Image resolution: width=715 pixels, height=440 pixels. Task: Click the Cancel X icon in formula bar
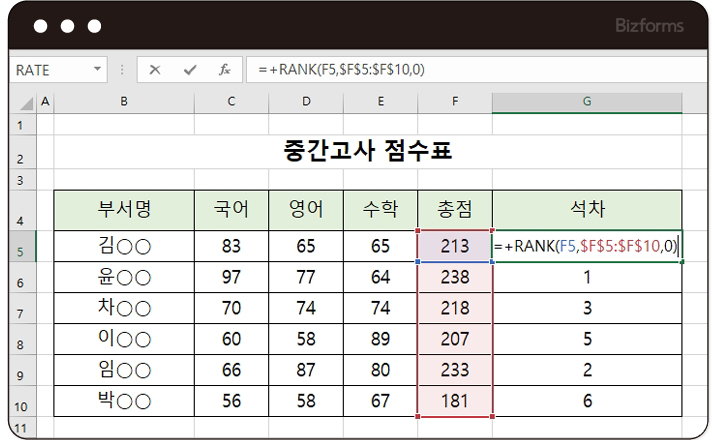pyautogui.click(x=155, y=70)
